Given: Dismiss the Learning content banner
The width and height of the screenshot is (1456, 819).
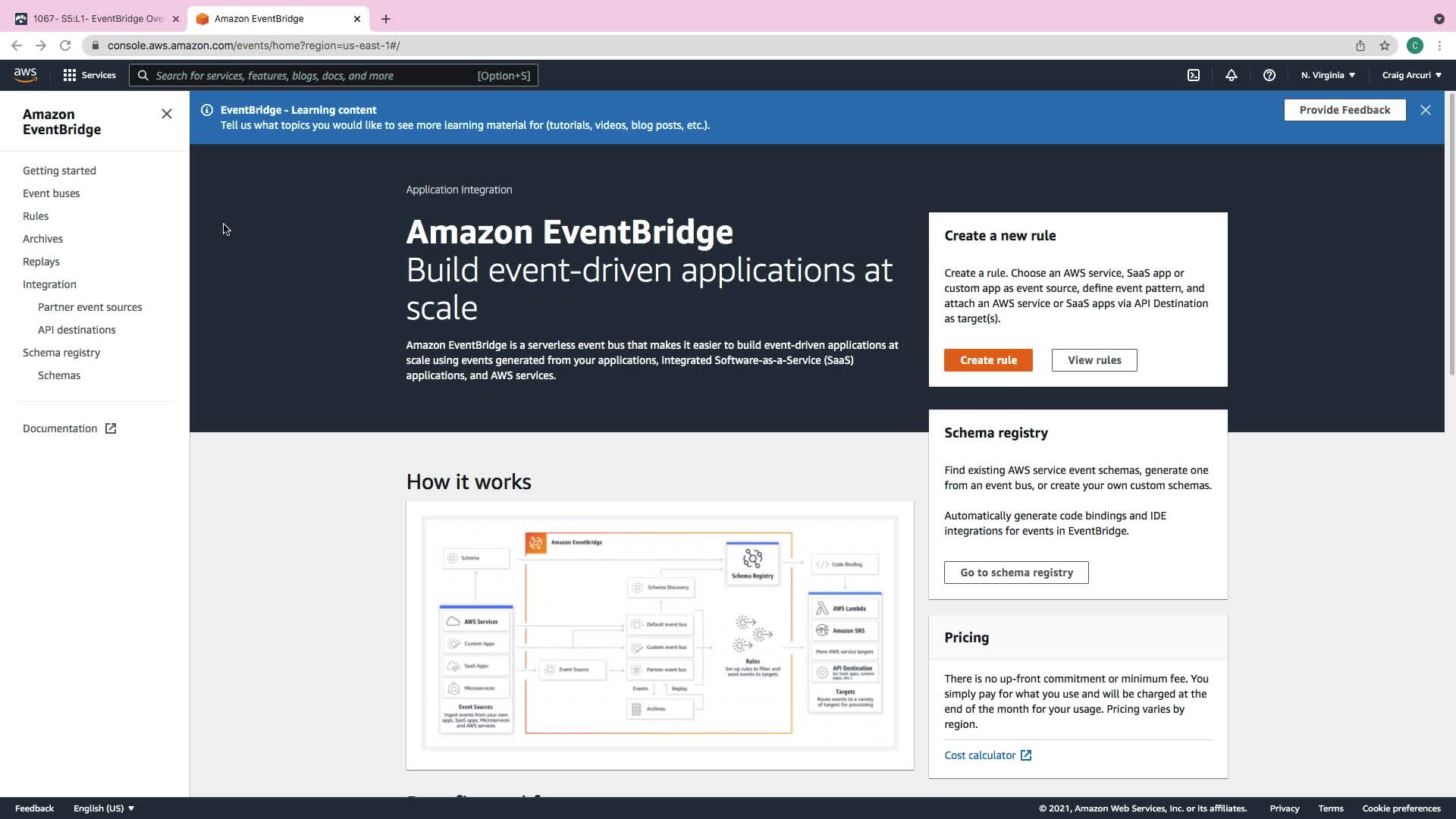Looking at the screenshot, I should 1425,110.
